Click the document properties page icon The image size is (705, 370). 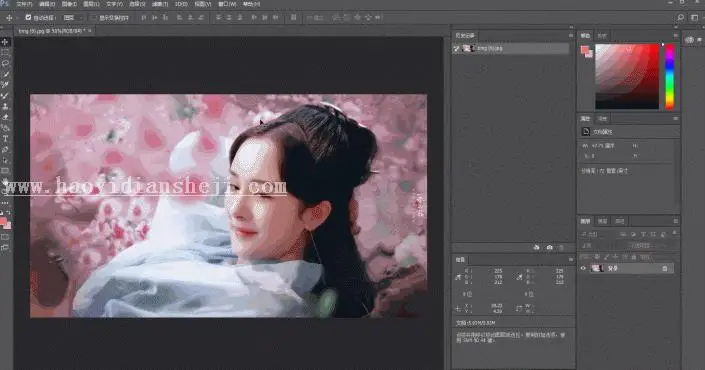pos(586,132)
